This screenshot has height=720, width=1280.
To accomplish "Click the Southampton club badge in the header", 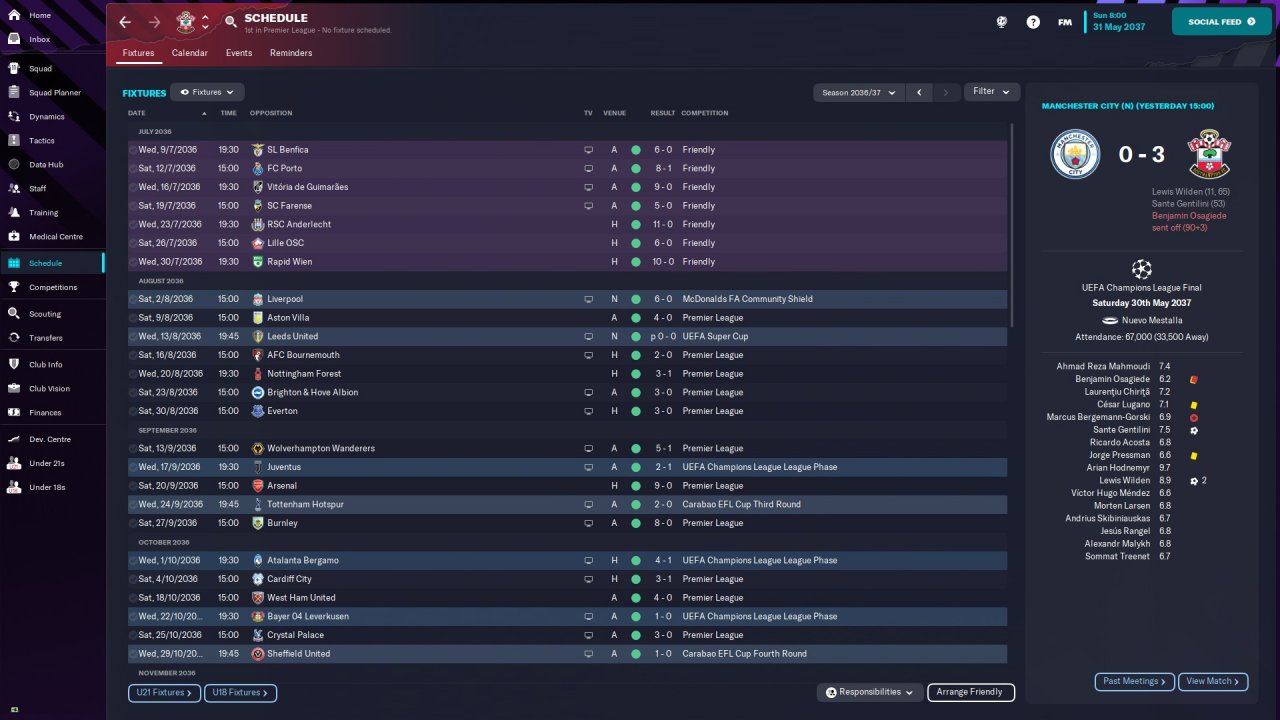I will pyautogui.click(x=185, y=22).
